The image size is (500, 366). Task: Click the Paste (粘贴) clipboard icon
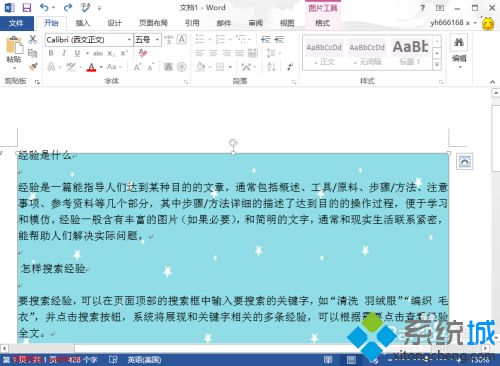click(x=14, y=45)
